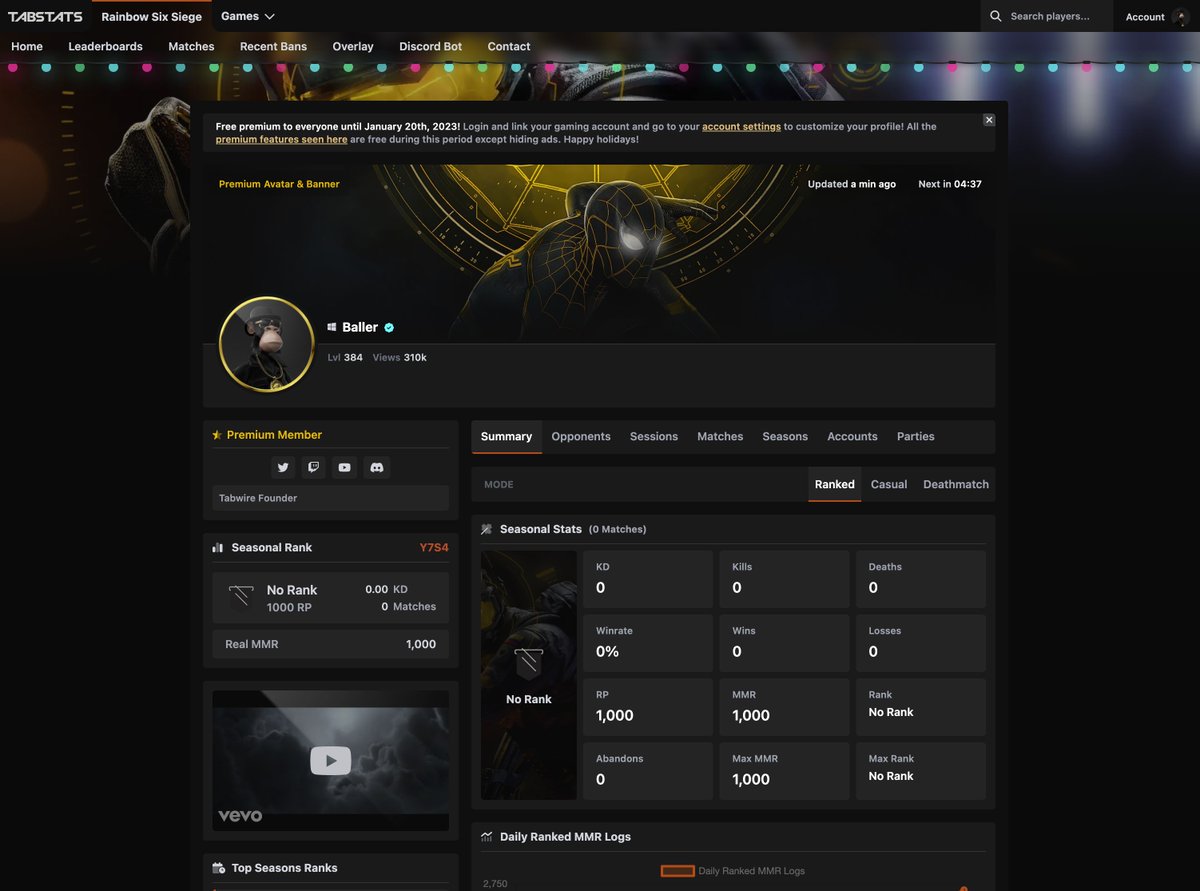Click the Views 310k counter
This screenshot has width=1200, height=891.
[400, 357]
